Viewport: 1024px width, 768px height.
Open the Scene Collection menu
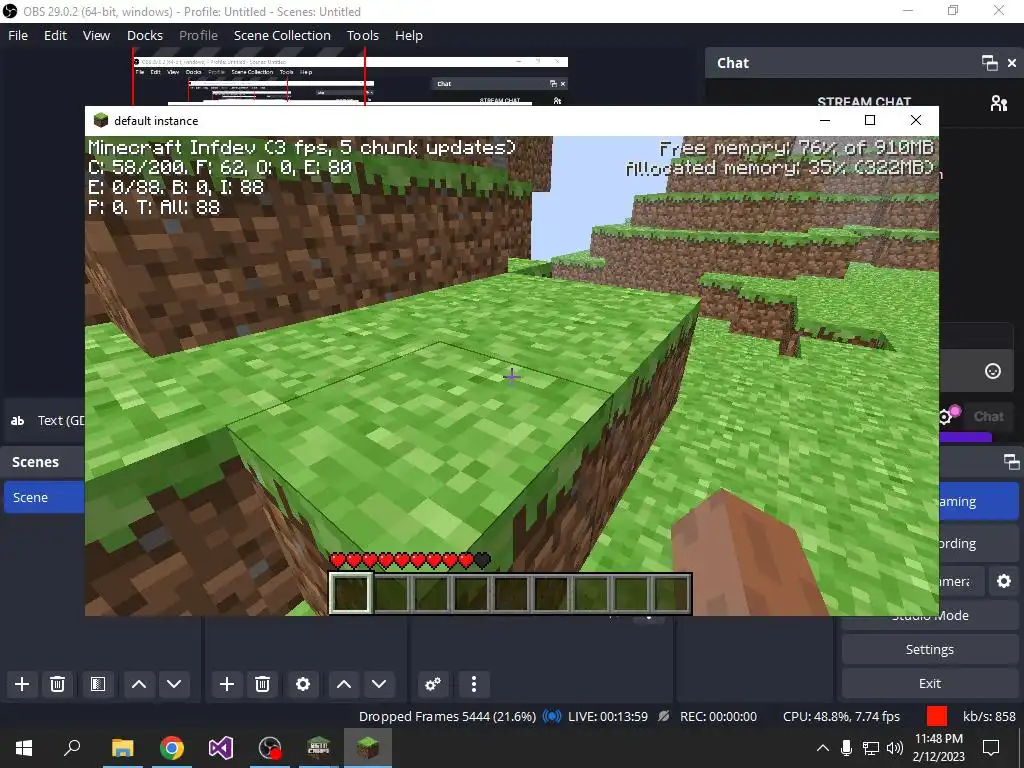point(282,35)
